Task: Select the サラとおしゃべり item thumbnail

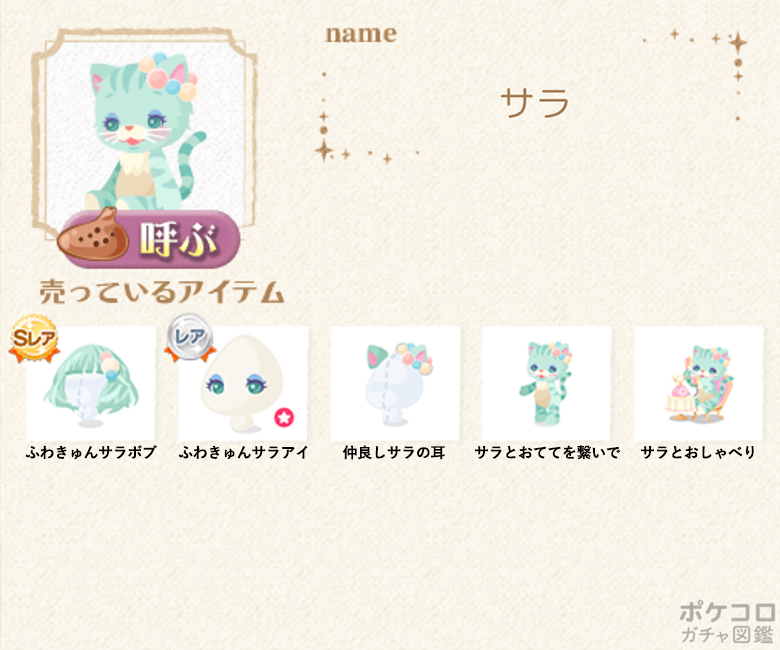Action: [x=698, y=383]
